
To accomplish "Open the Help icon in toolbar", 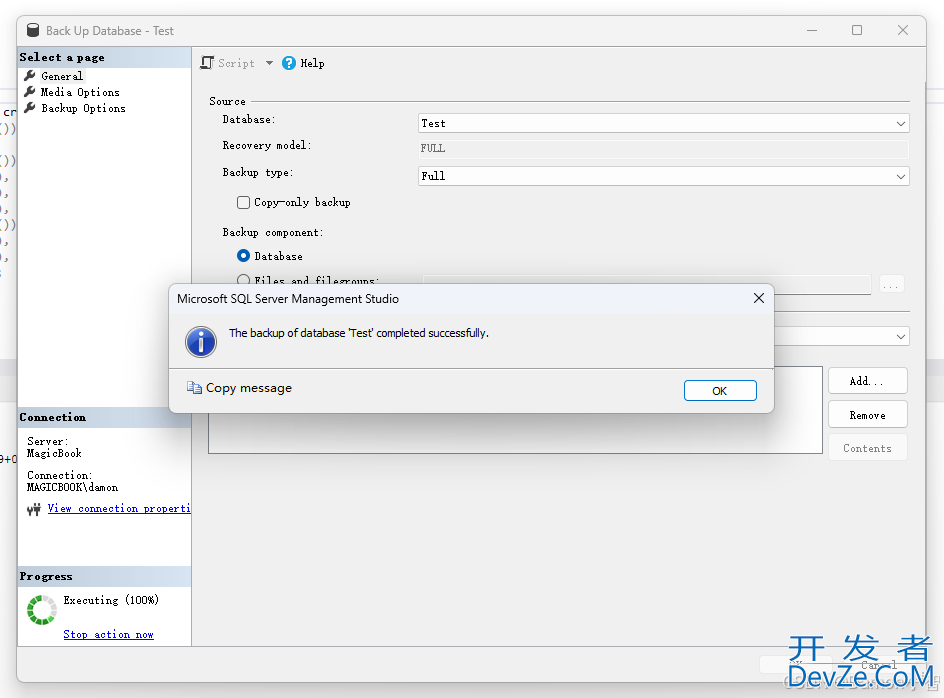I will [x=289, y=63].
